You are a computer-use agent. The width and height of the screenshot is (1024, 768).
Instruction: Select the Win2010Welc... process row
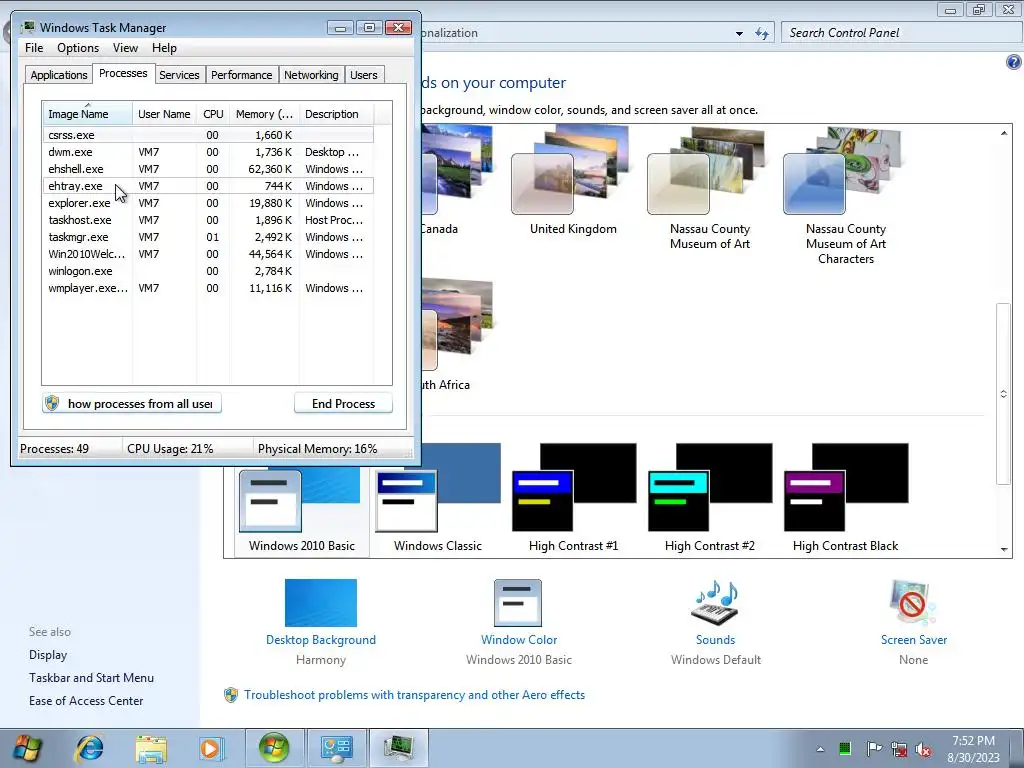pos(208,254)
